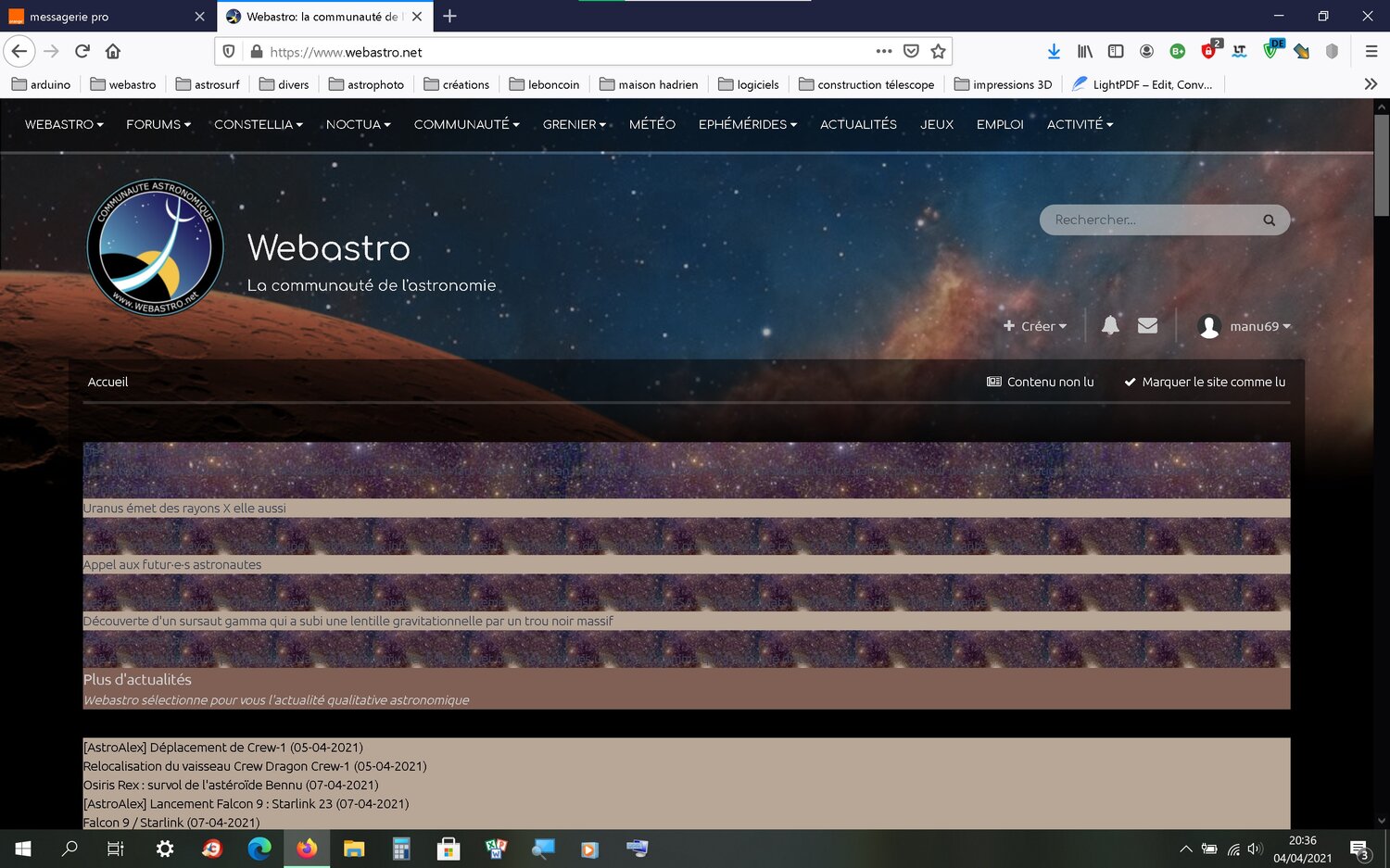Open tracking protection shield in address bar

[229, 52]
